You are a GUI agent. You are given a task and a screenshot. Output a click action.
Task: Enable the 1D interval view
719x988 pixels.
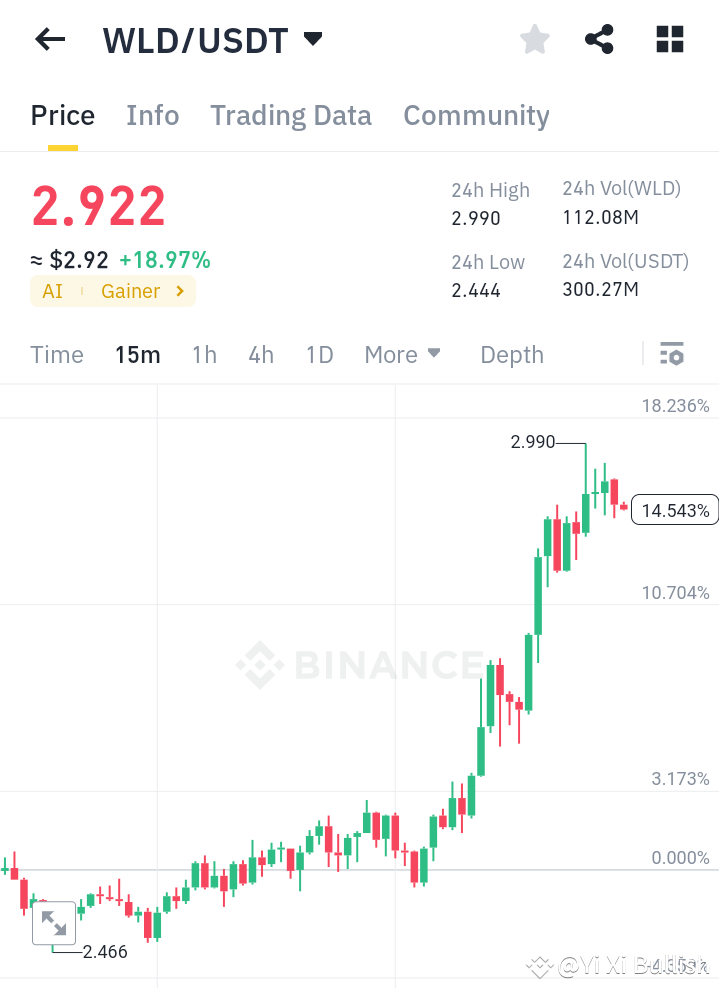(319, 354)
